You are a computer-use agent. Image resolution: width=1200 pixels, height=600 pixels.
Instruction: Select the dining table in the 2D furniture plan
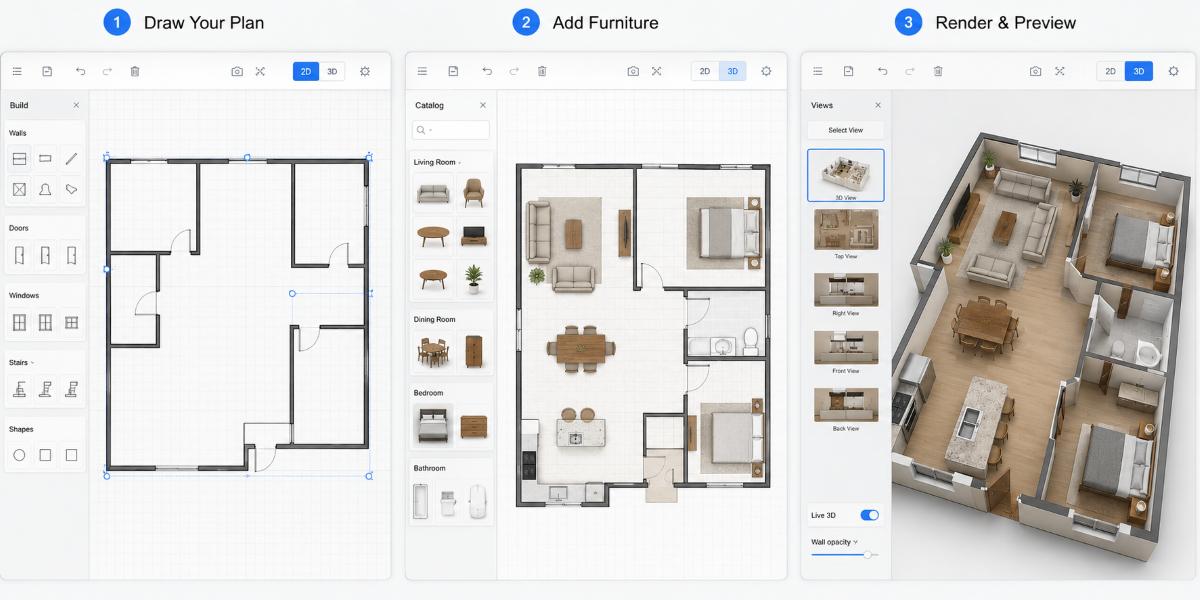coord(581,347)
